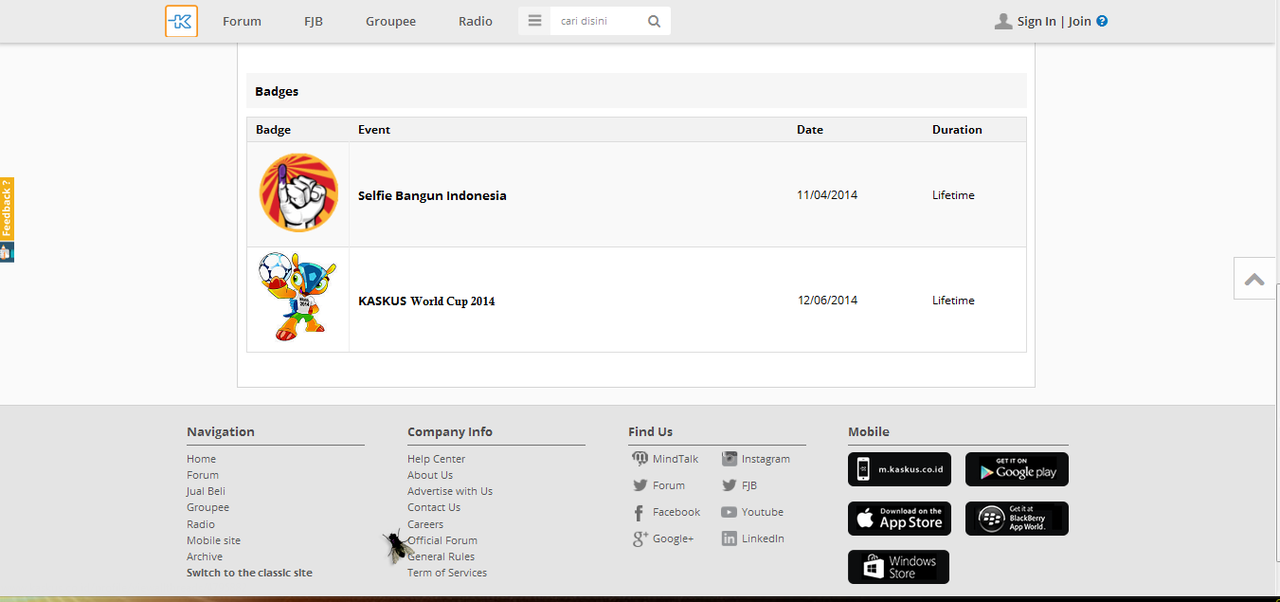Viewport: 1280px width, 602px height.
Task: Click the Radio link in footer Navigation
Action: 201,524
